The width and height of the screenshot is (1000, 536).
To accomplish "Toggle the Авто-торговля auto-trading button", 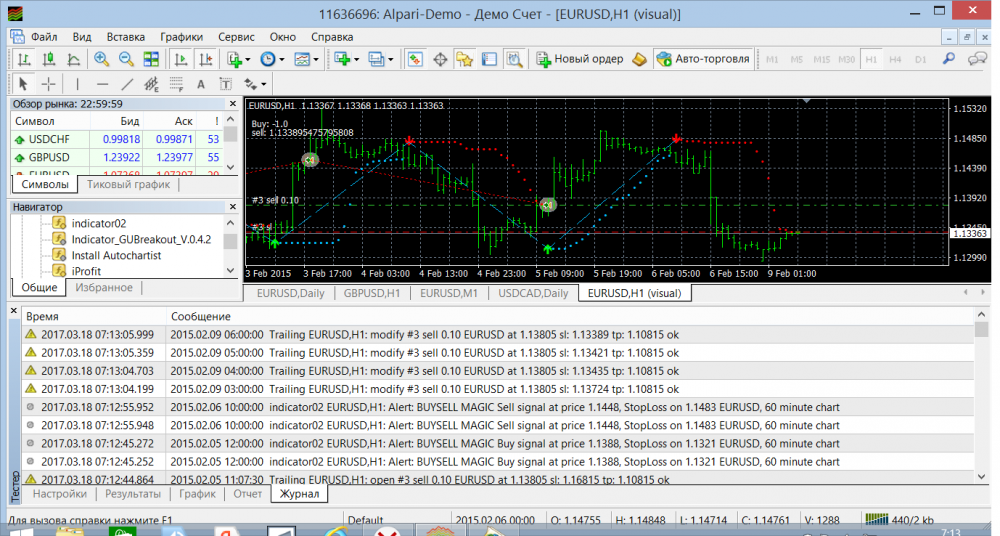I will point(703,59).
